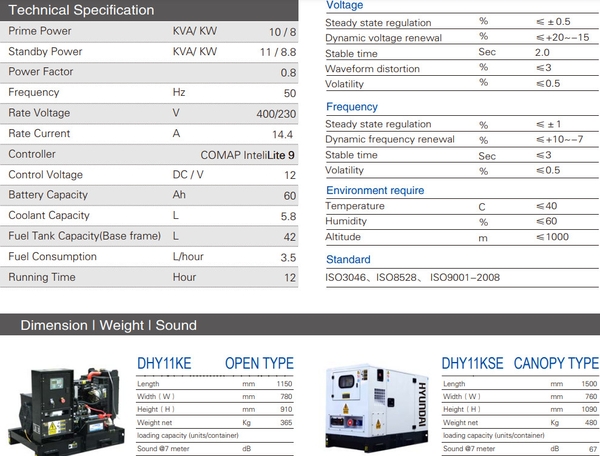Select the open type Weight net value 365
The height and width of the screenshot is (456, 600).
click(286, 423)
